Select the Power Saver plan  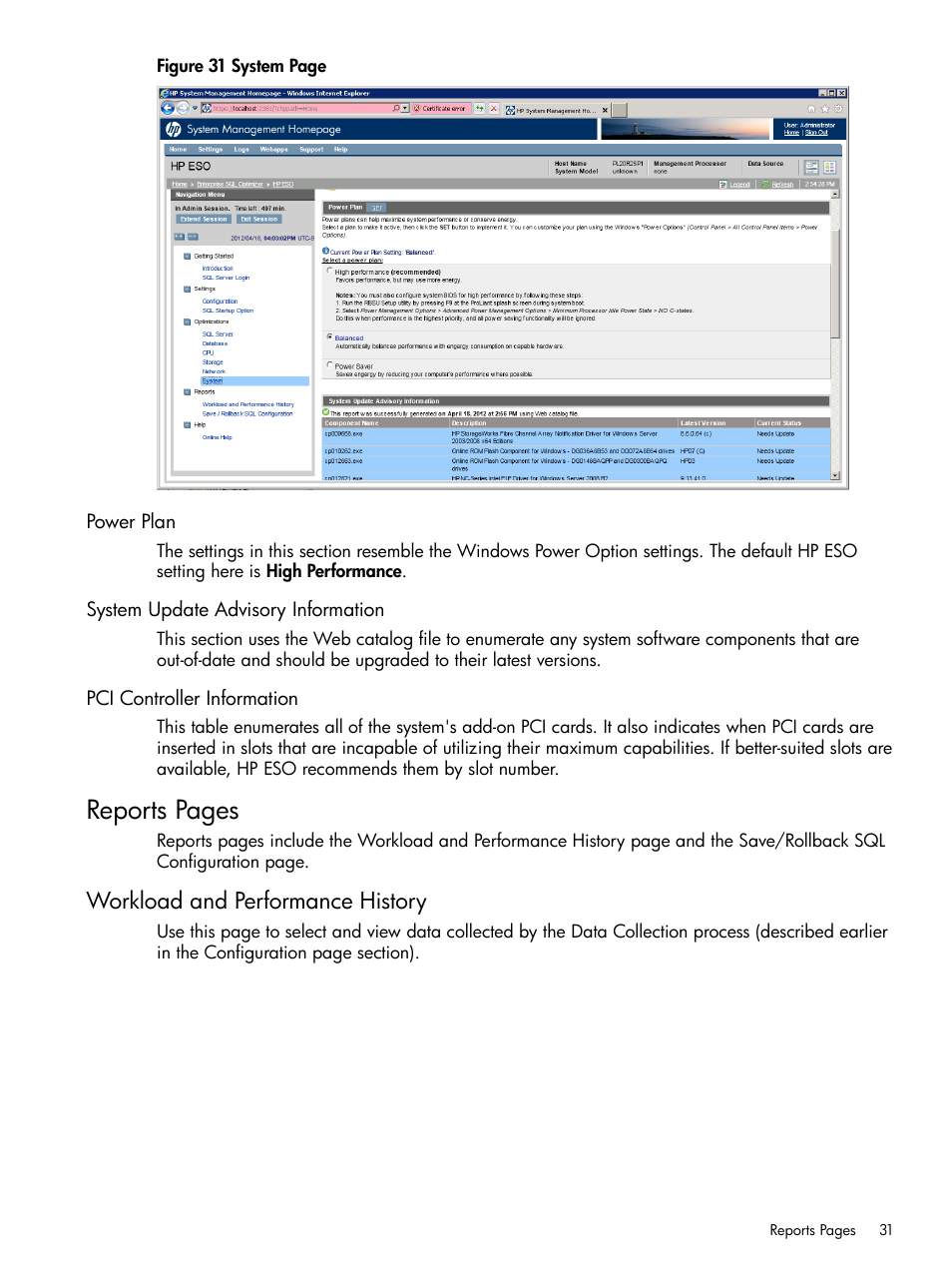(x=330, y=365)
